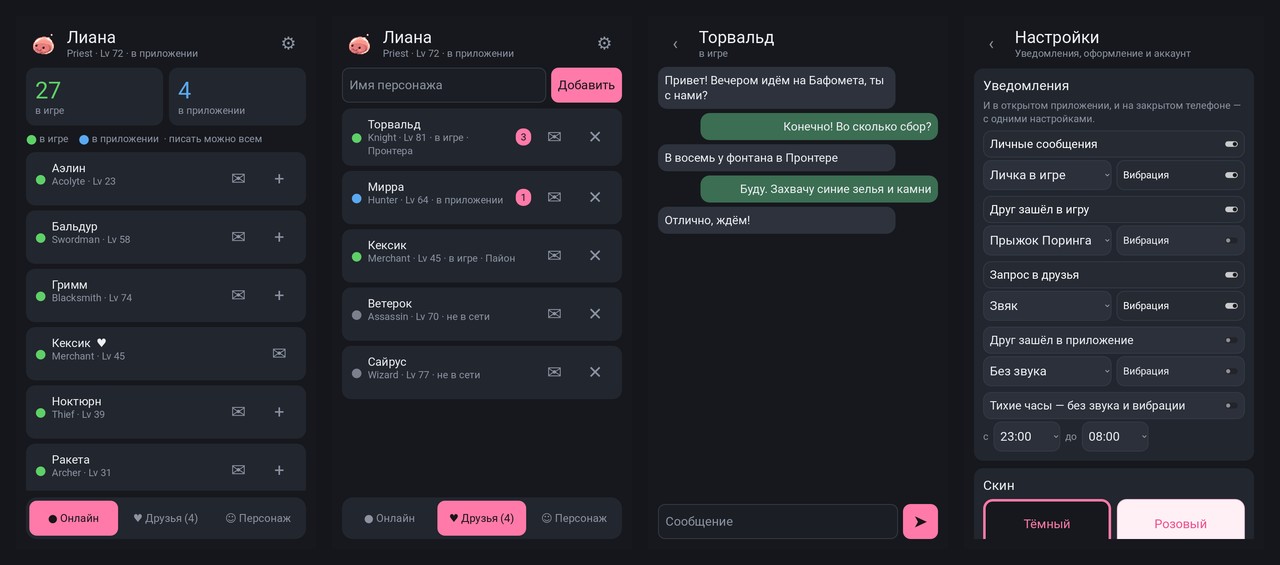Choose the Тёмный skin
This screenshot has height=565, width=1280.
tap(1047, 520)
